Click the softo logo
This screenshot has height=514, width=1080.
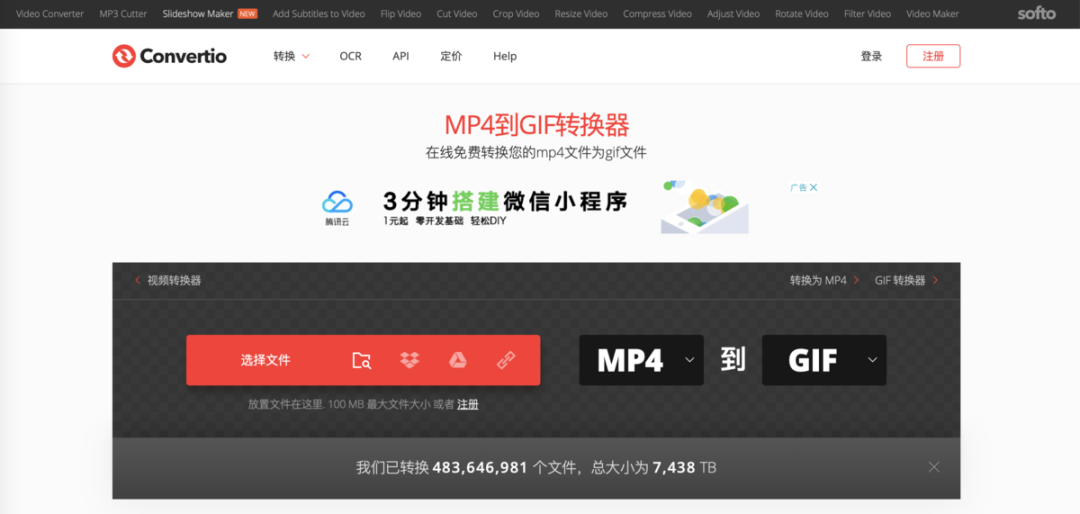[x=1037, y=13]
